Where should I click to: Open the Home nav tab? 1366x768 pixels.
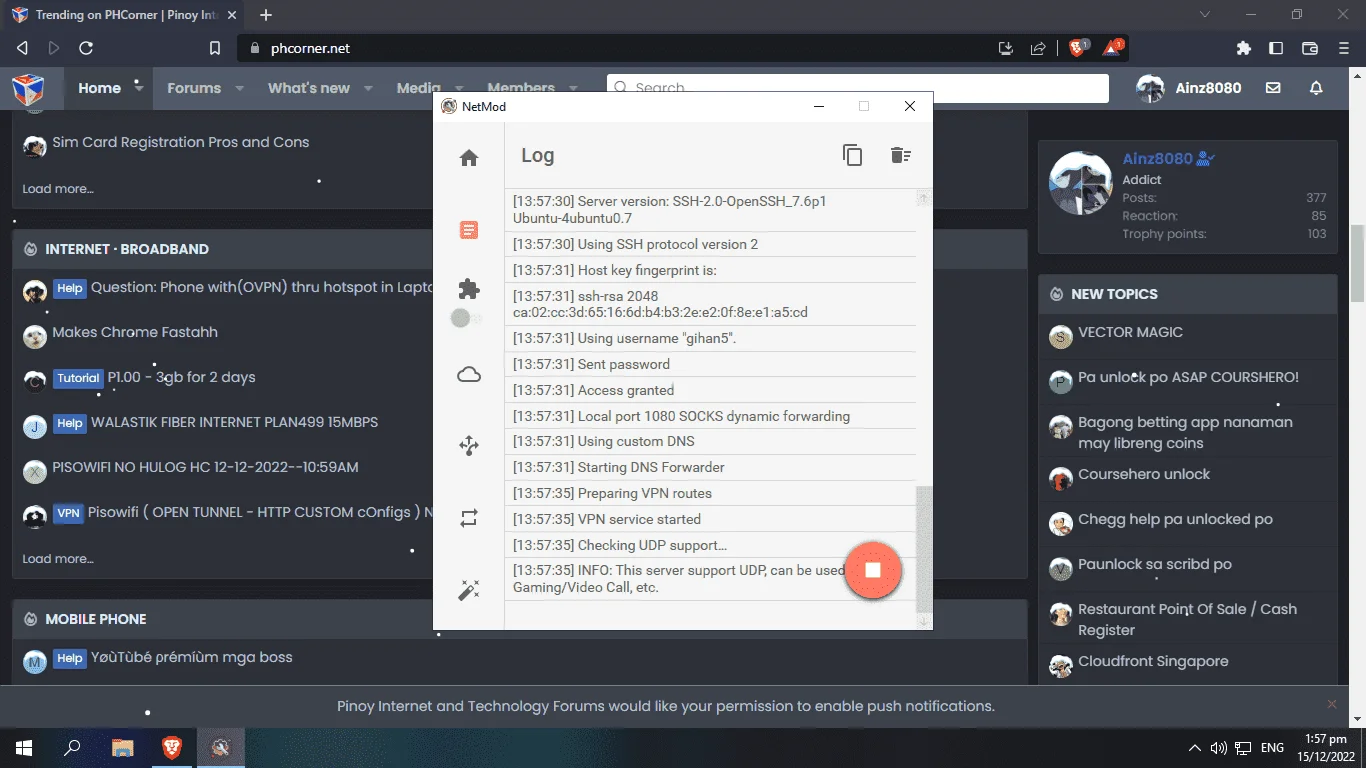[99, 88]
